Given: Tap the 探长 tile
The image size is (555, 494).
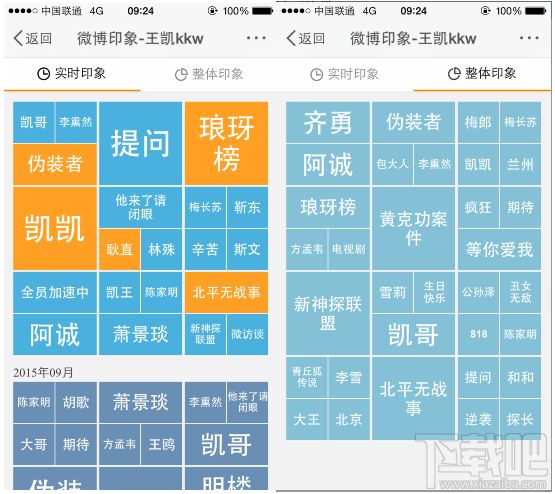Looking at the screenshot, I should coord(520,420).
